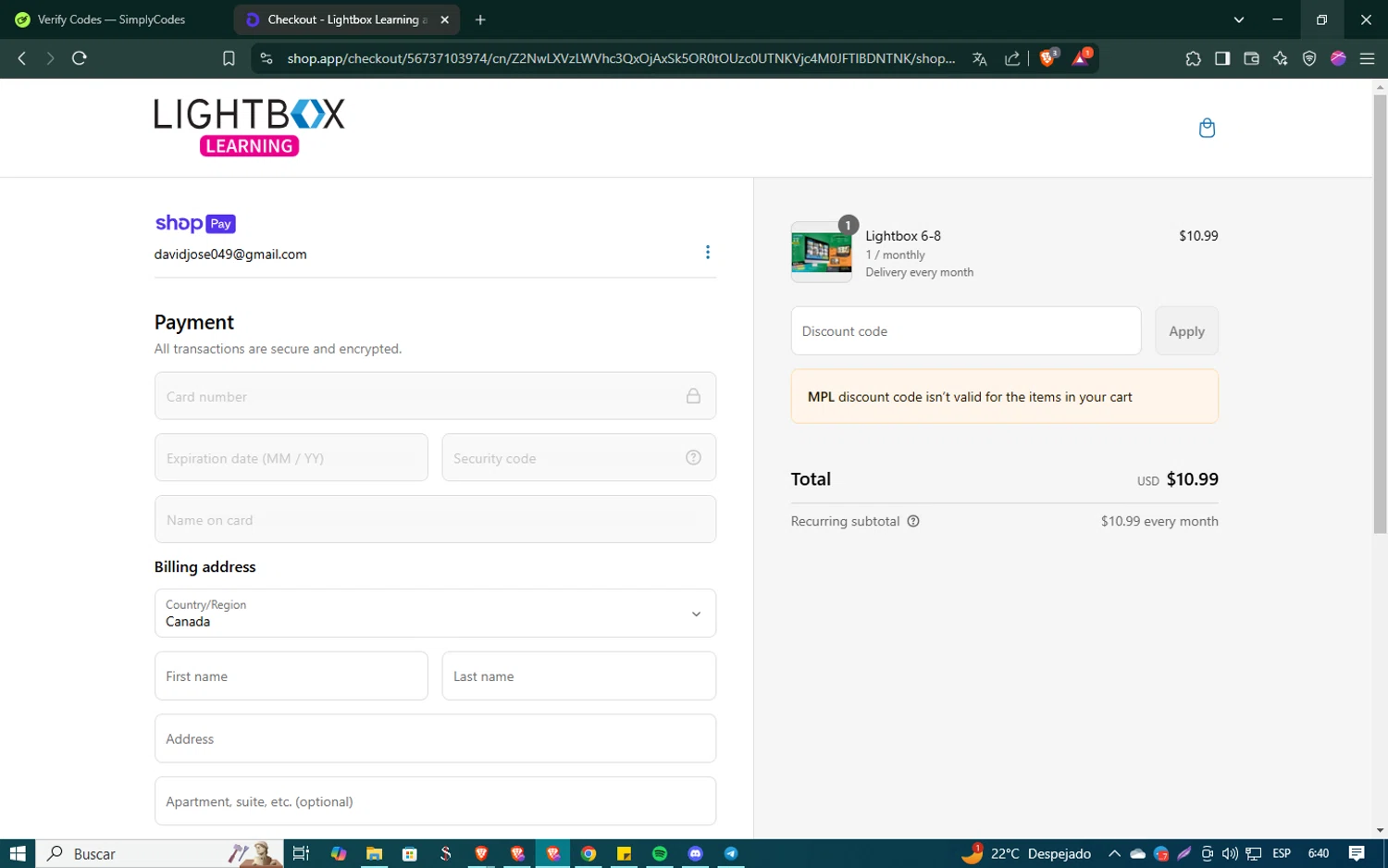
Task: Open the browser hamburger menu
Action: (x=1367, y=58)
